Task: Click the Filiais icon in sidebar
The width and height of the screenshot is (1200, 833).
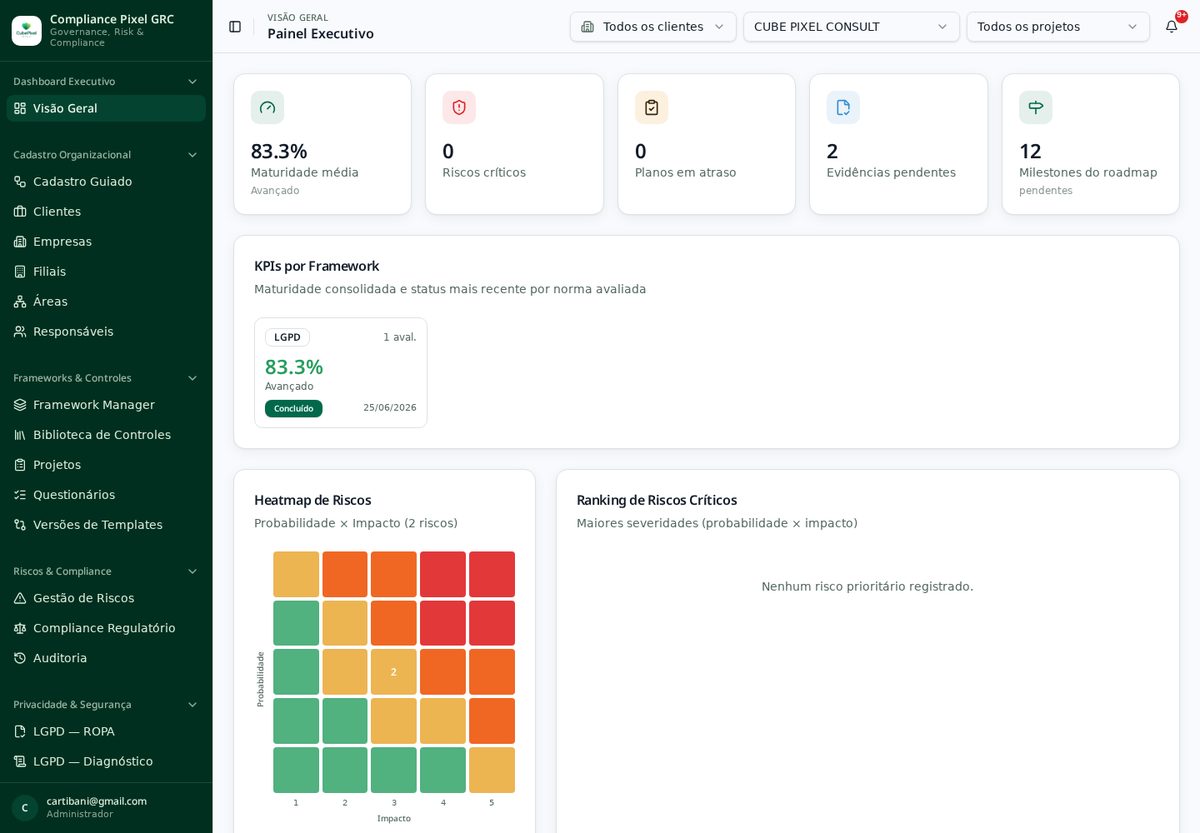Action: click(x=20, y=272)
